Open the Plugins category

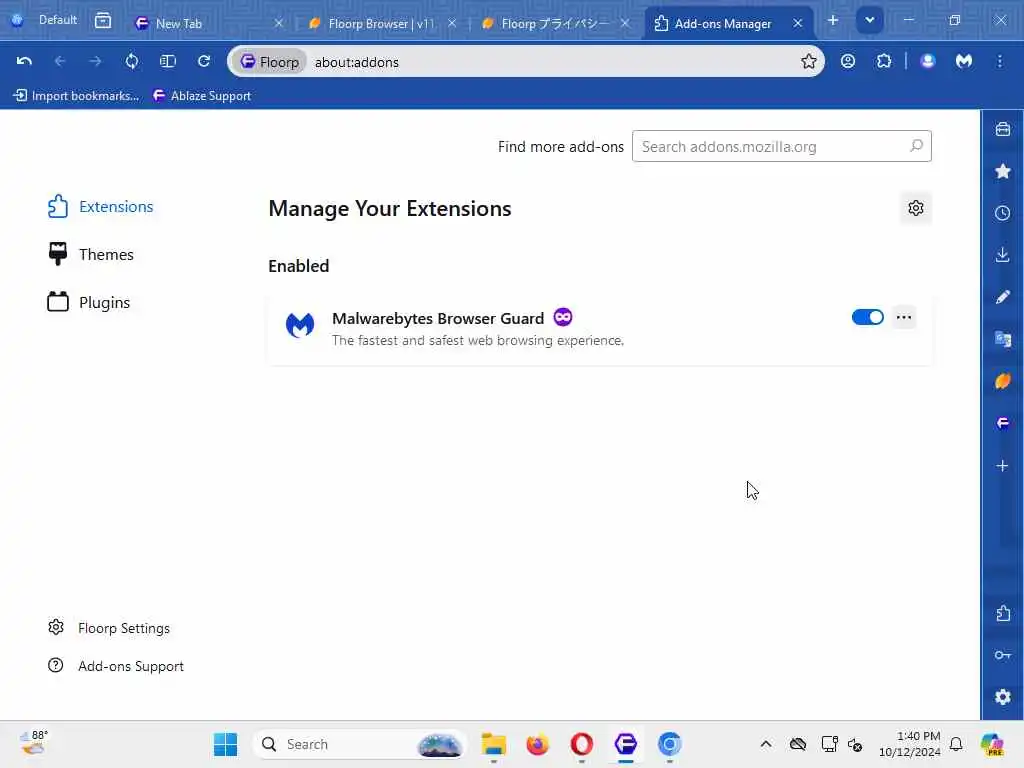[88, 302]
